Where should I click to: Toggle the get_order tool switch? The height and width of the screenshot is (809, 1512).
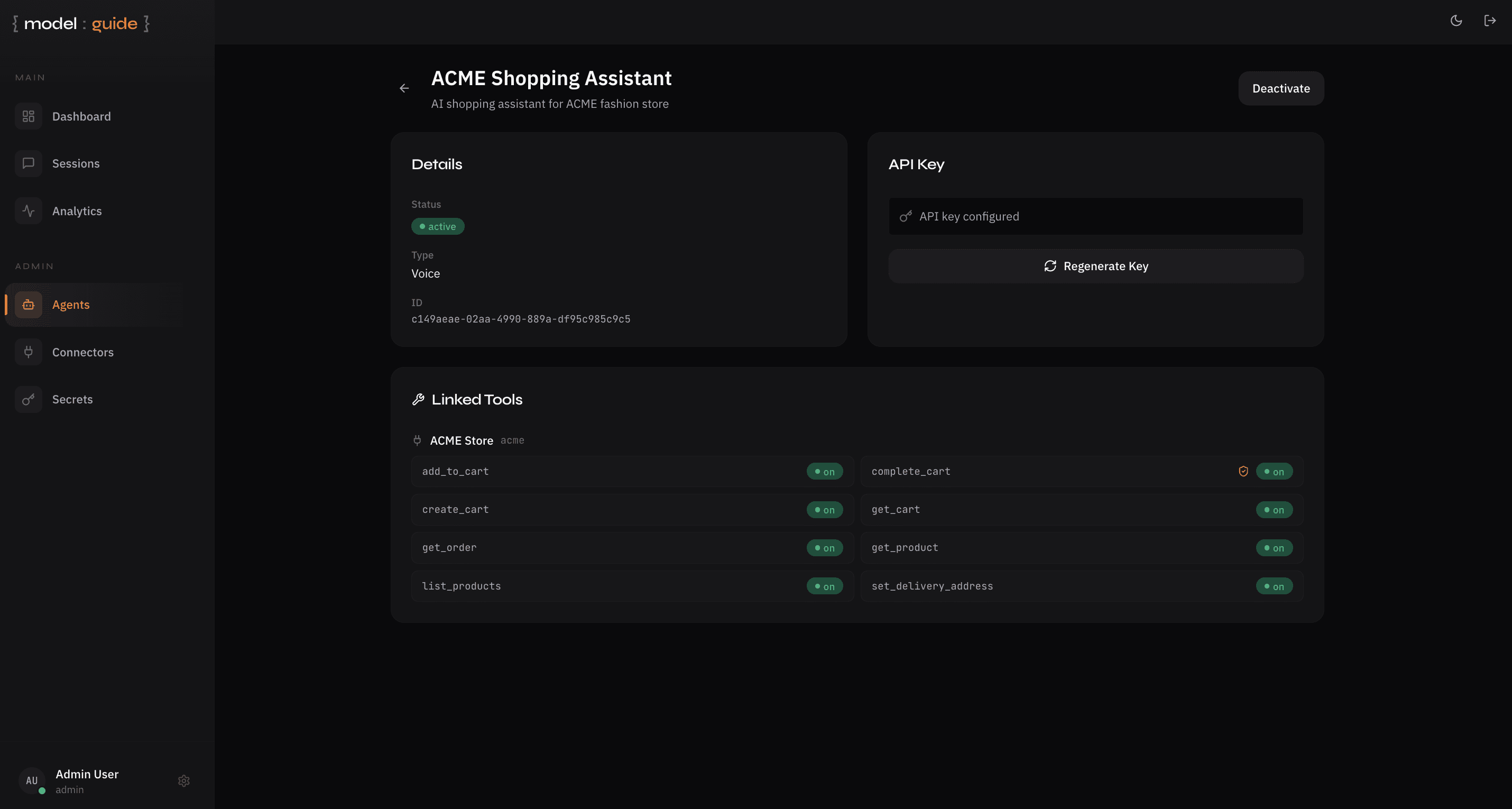point(824,548)
